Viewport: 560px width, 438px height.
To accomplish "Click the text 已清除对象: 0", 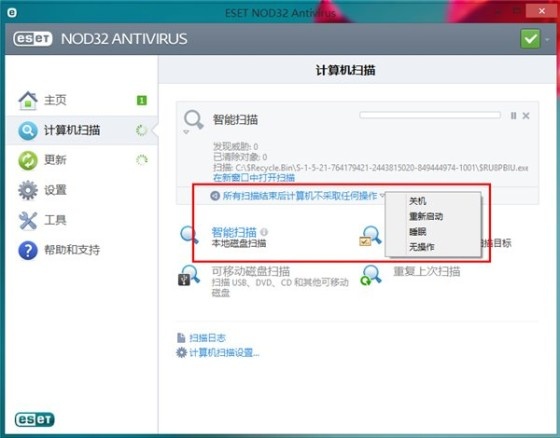I will coord(240,157).
